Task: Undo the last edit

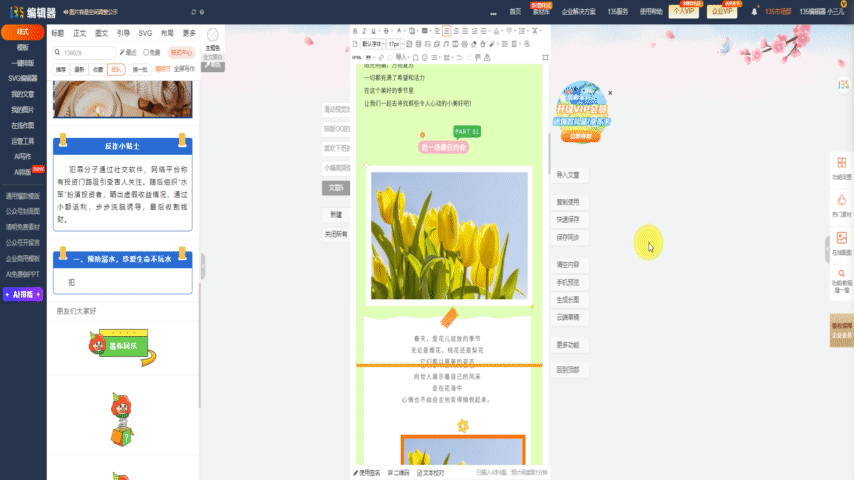Action: pos(459,58)
